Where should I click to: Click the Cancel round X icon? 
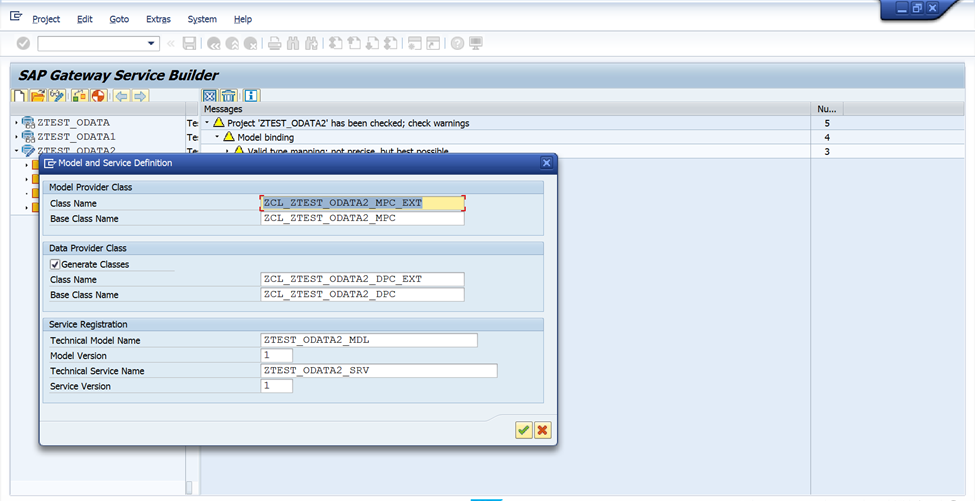click(251, 44)
